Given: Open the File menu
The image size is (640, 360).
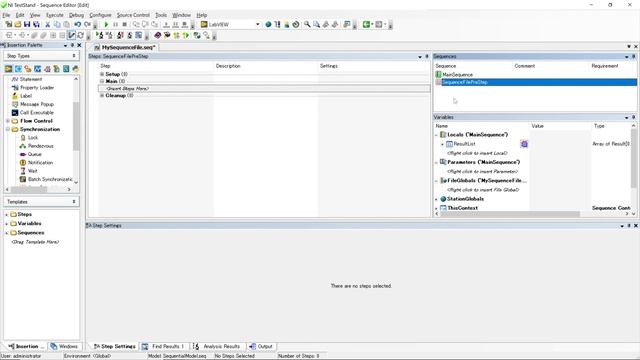Looking at the screenshot, I should tap(6, 15).
